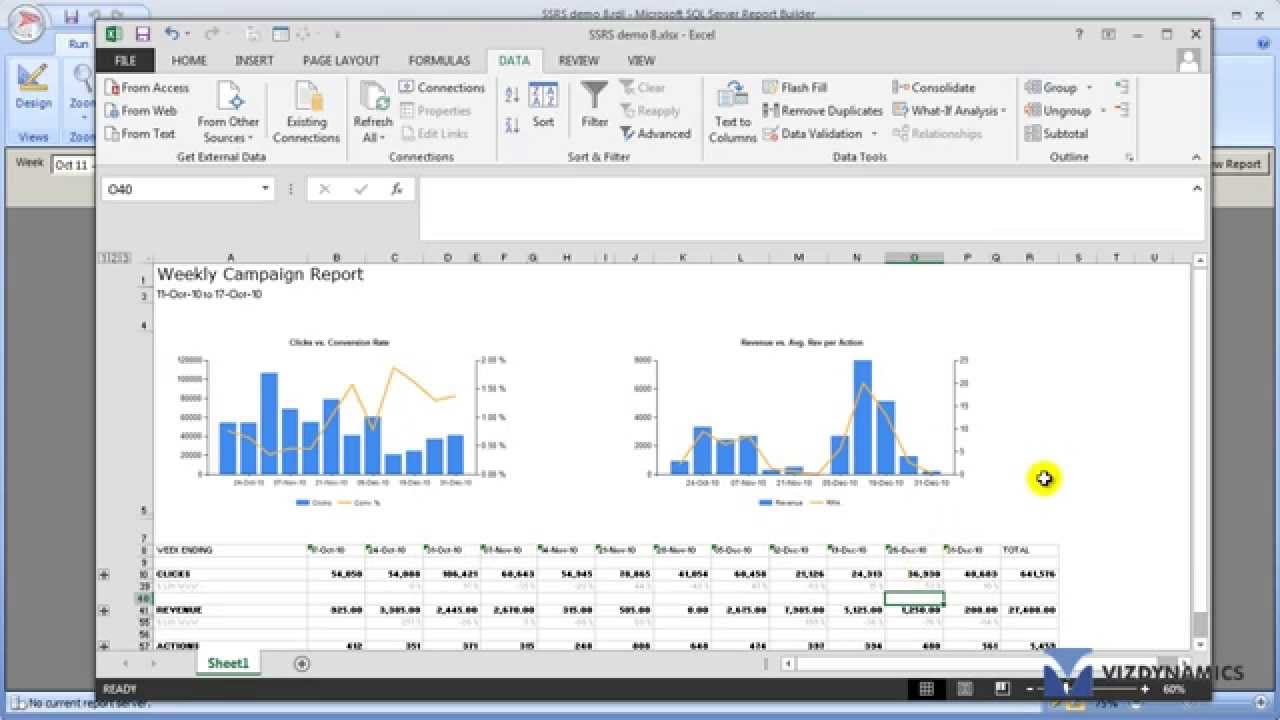Viewport: 1280px width, 720px height.
Task: Click zoom level 60%
Action: 1174,689
